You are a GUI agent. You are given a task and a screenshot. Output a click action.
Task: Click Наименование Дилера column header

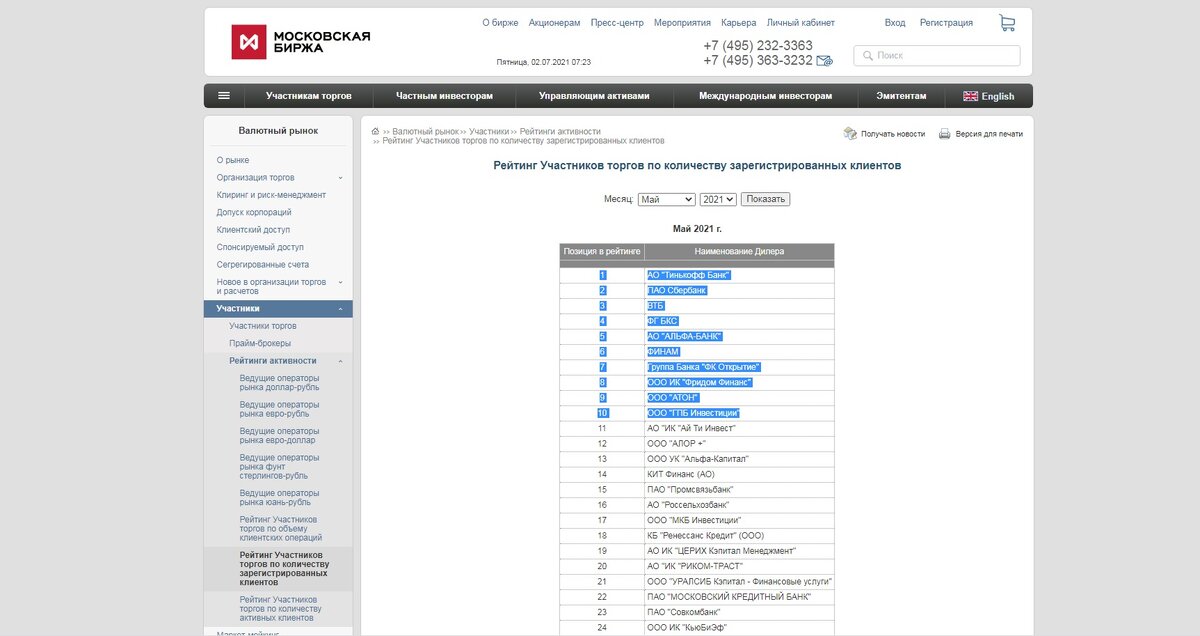pyautogui.click(x=739, y=252)
